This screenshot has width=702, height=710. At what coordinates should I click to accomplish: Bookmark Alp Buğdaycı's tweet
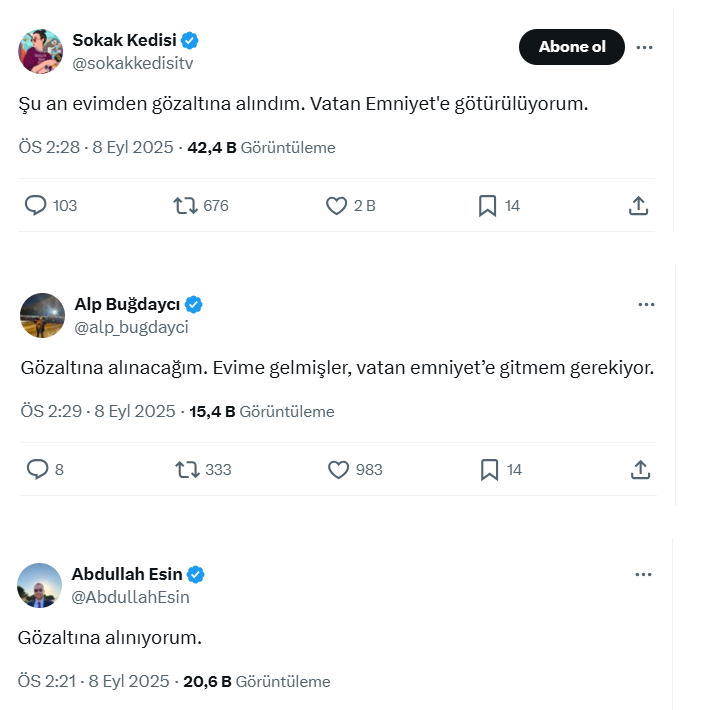point(489,469)
